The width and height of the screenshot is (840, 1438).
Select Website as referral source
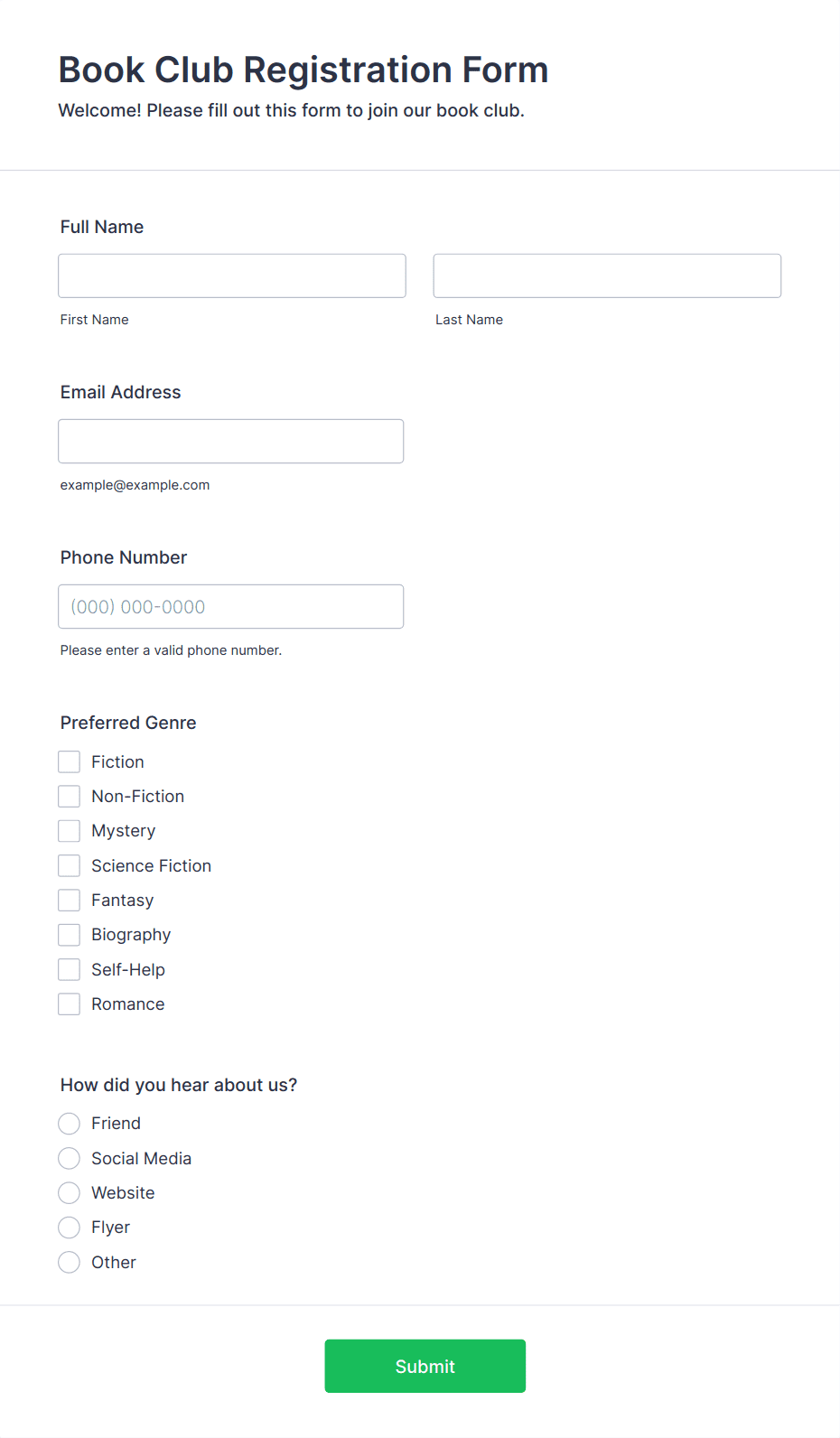tap(69, 1192)
